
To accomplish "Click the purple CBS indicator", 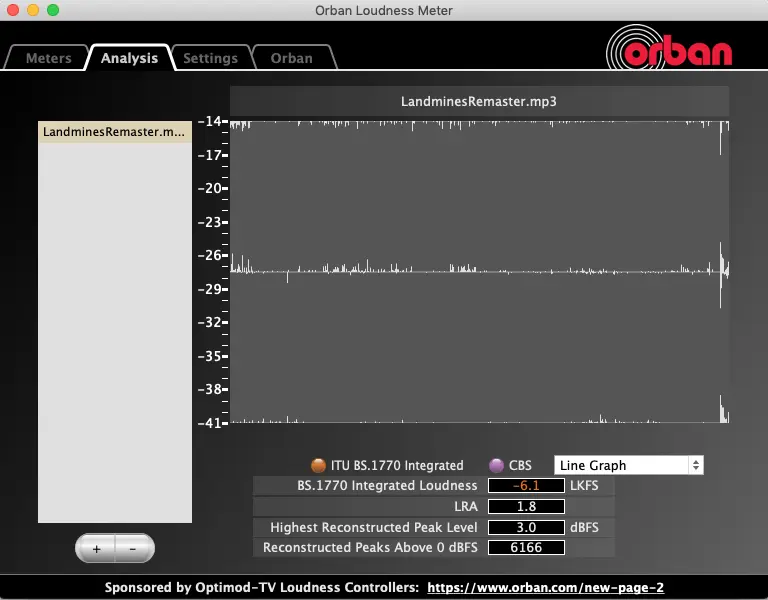I will (x=496, y=465).
